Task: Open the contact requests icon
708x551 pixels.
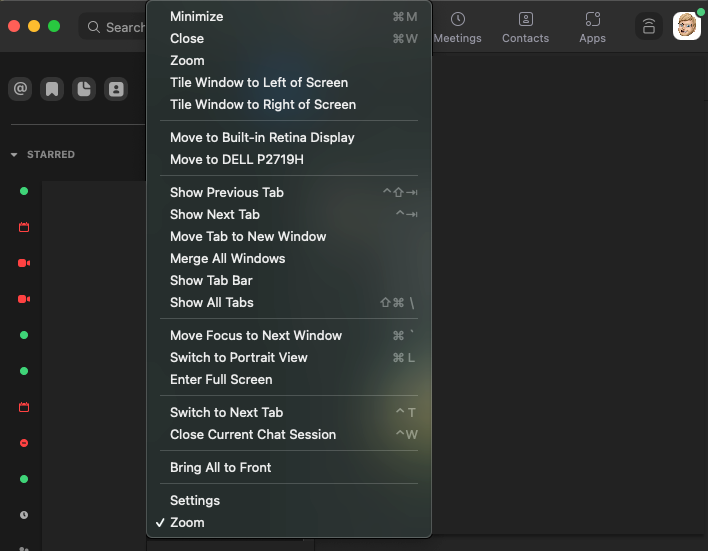Action: tap(117, 89)
